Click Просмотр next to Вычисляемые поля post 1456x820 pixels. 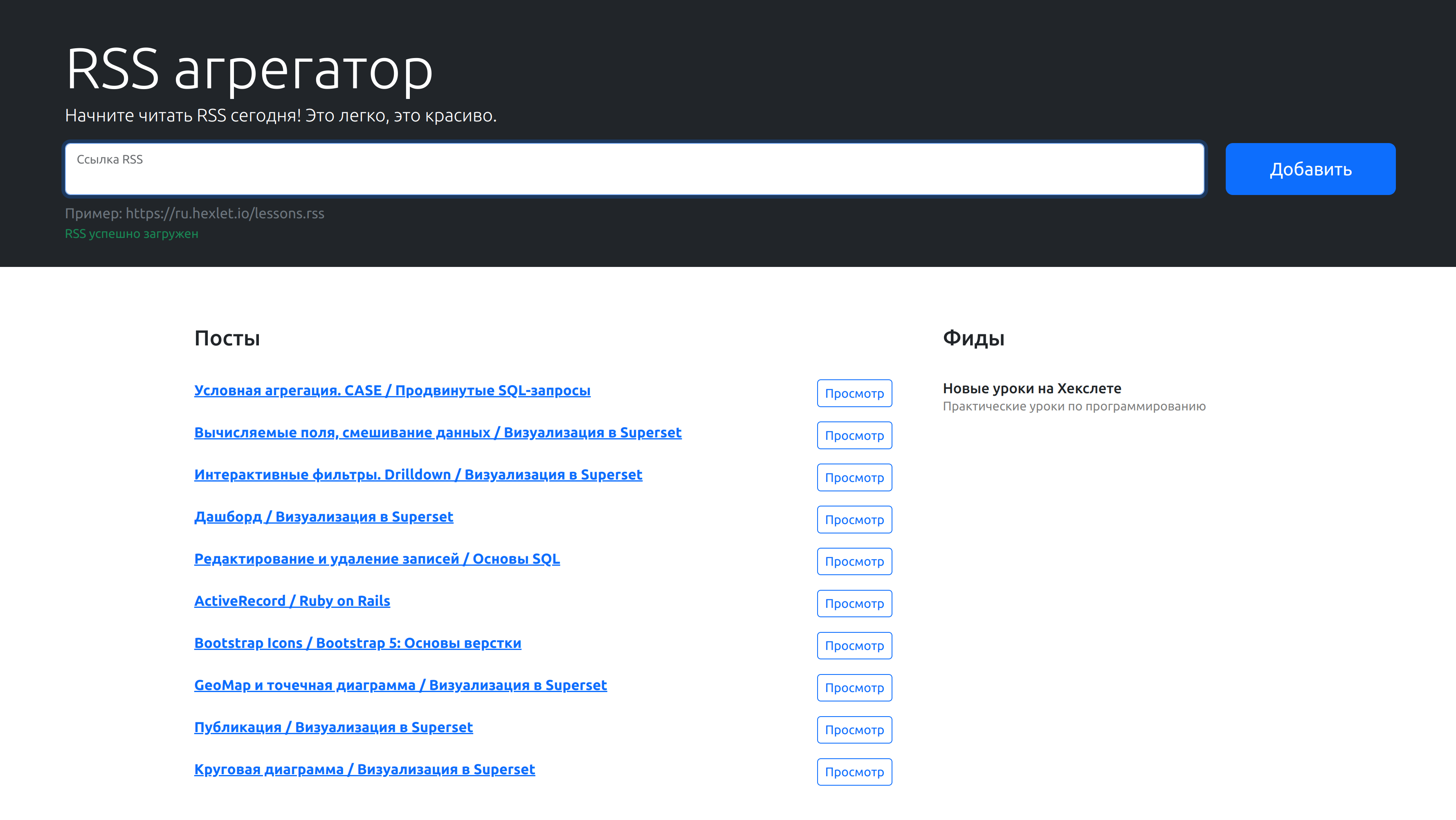click(x=854, y=435)
